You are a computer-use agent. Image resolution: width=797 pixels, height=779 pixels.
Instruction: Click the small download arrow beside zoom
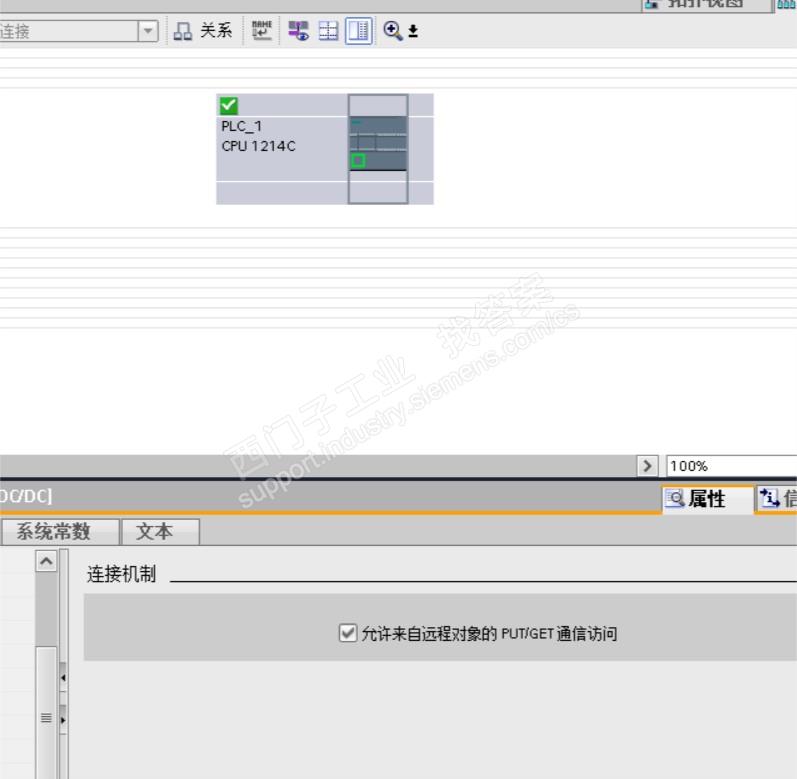413,31
